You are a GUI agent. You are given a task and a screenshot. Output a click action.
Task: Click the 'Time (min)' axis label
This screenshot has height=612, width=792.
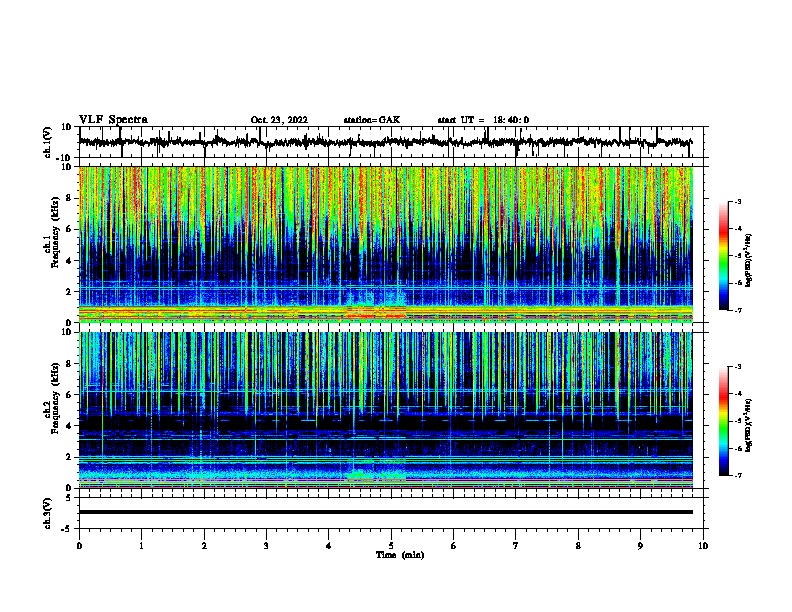400,555
